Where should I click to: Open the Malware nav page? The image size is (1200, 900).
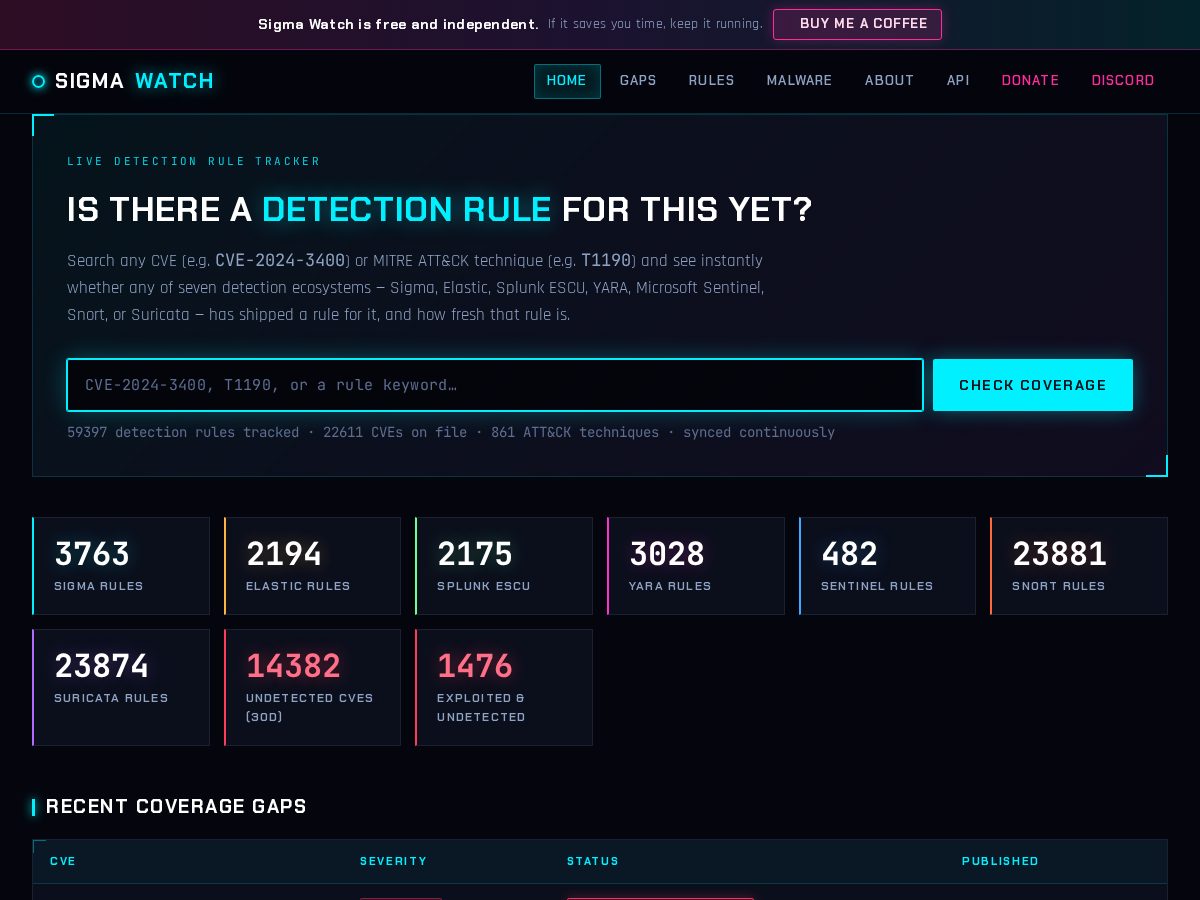coord(799,81)
